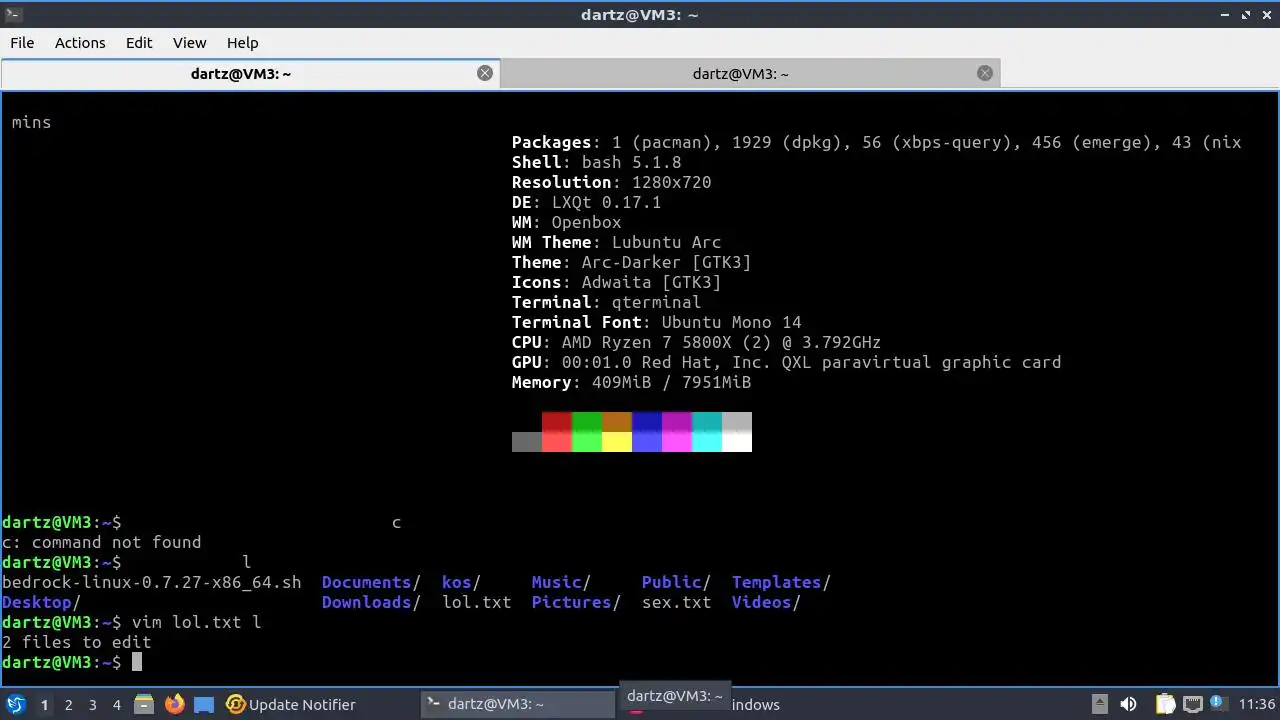Close the active first terminal tab
The width and height of the screenshot is (1280, 720).
485,73
